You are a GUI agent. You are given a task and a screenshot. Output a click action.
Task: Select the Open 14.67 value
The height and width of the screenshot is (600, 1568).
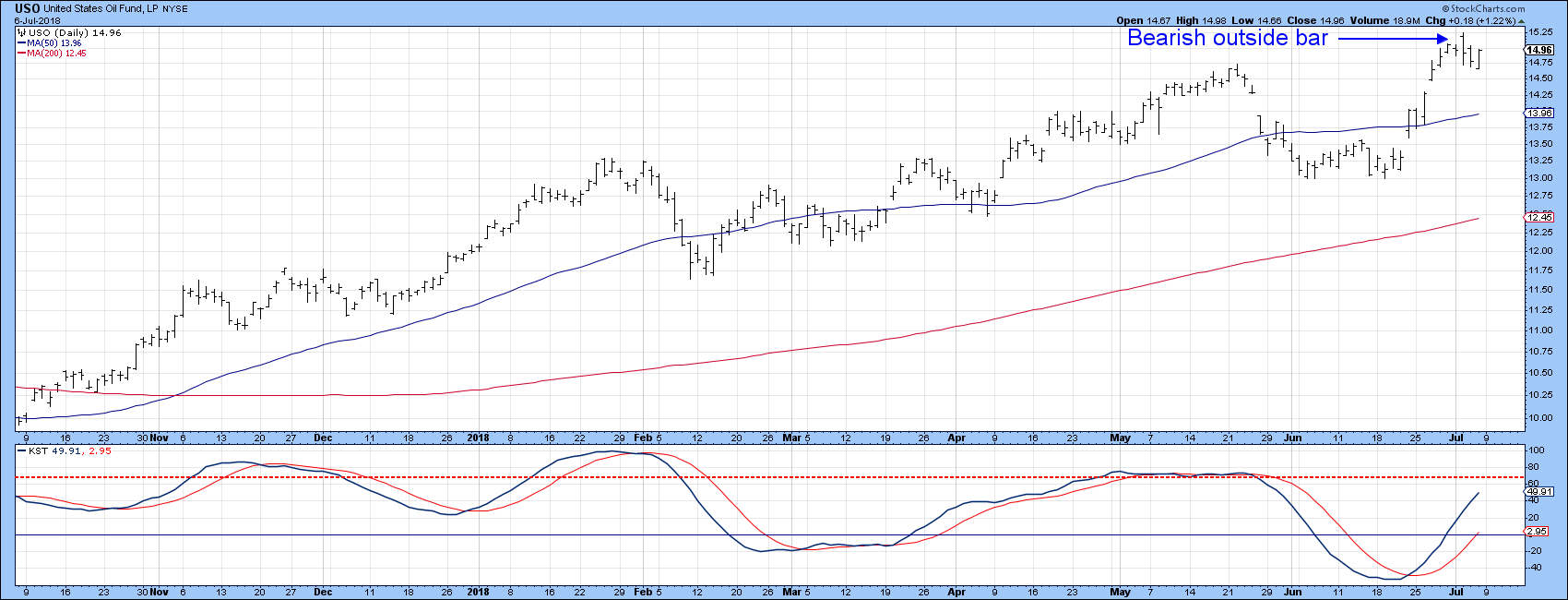point(1143,20)
